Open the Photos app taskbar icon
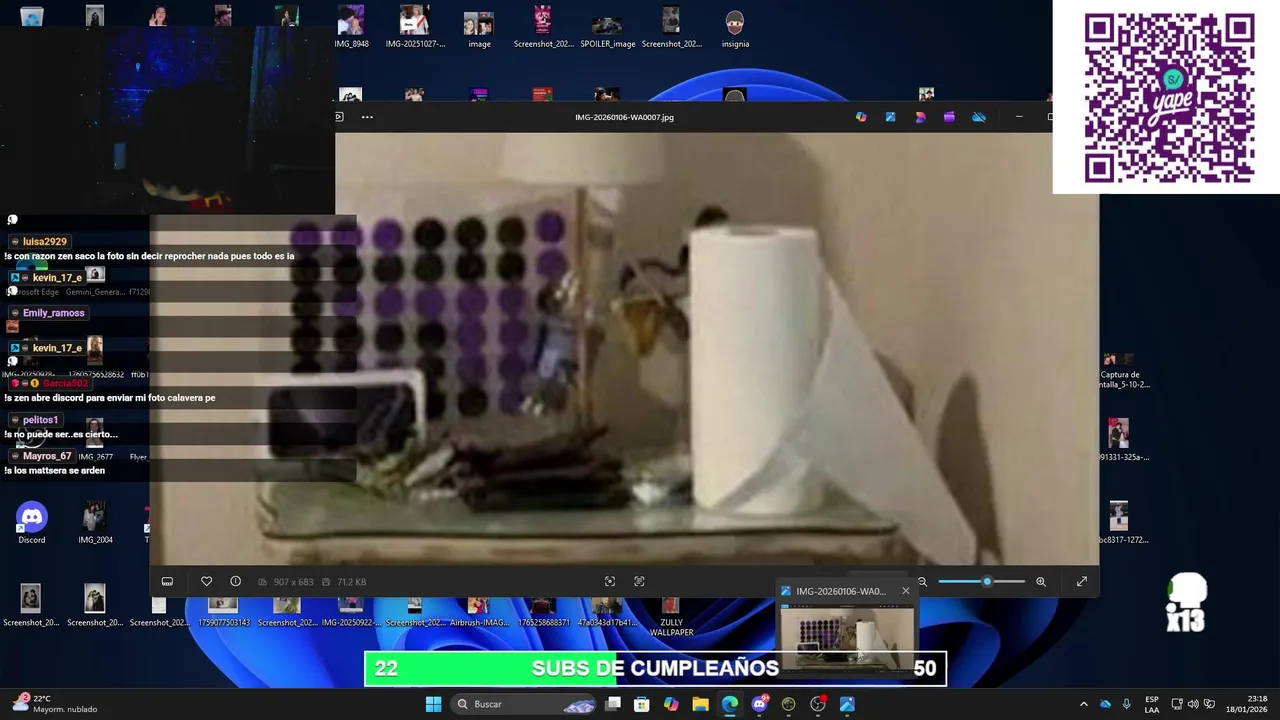This screenshot has width=1280, height=720. (847, 704)
